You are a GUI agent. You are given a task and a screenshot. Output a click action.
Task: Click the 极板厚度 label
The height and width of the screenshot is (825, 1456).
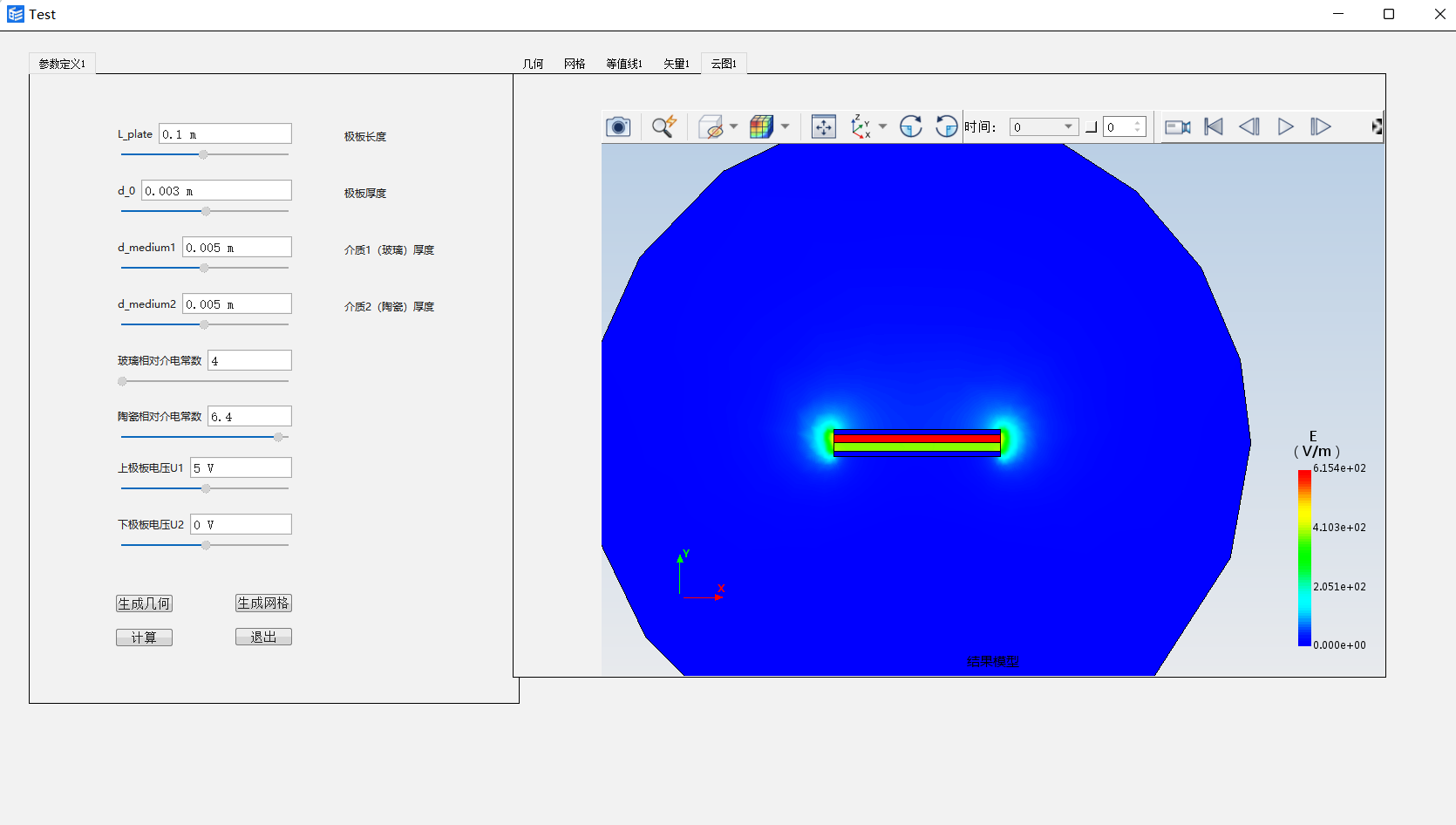365,194
